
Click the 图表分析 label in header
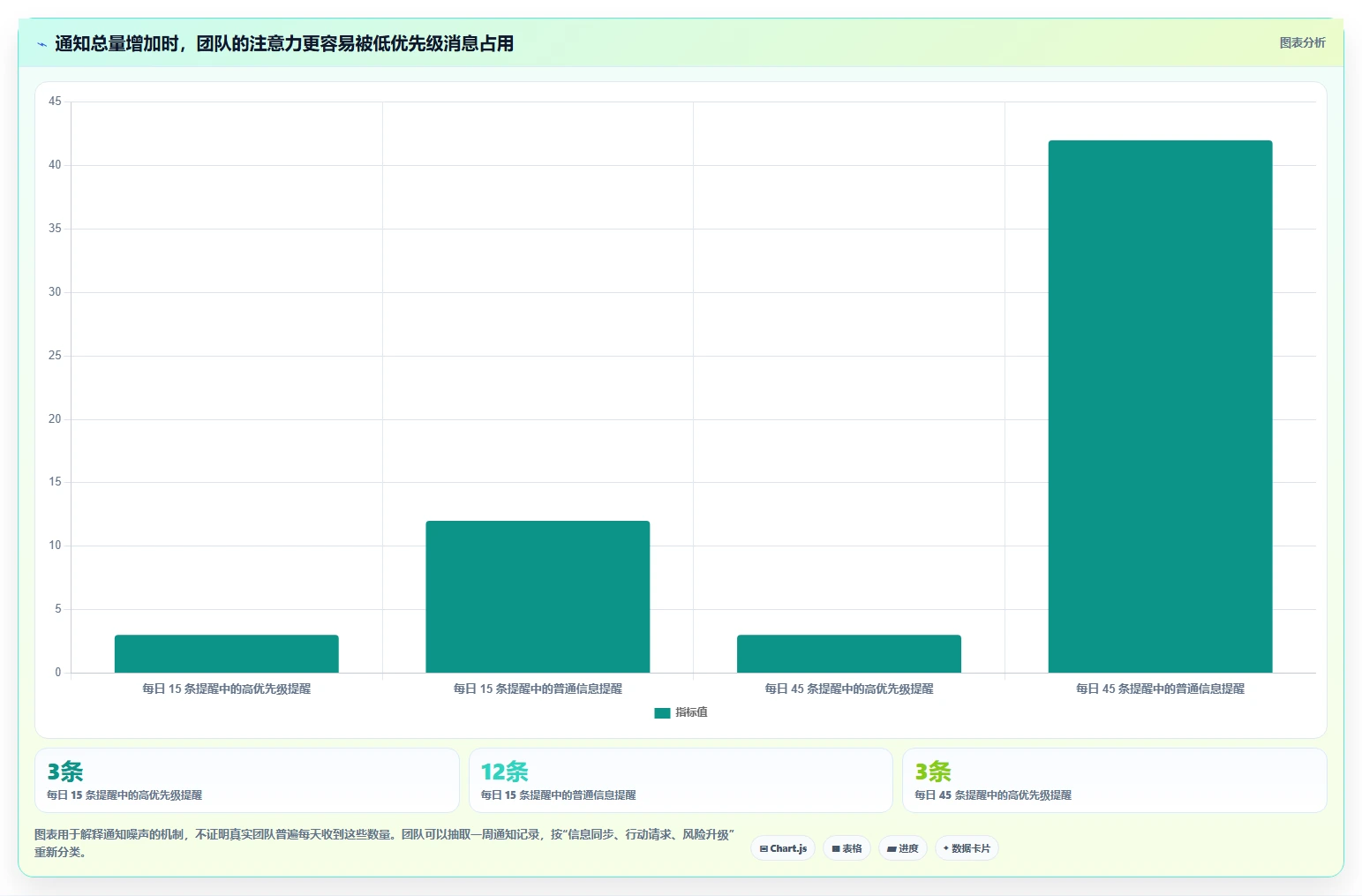pos(1302,42)
